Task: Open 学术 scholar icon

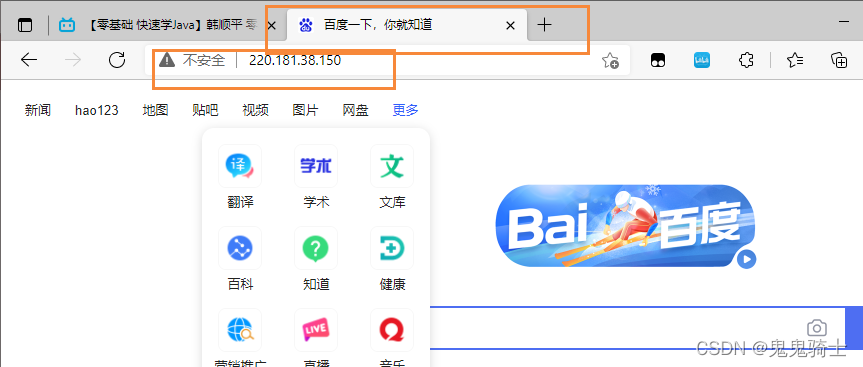Action: pyautogui.click(x=316, y=166)
